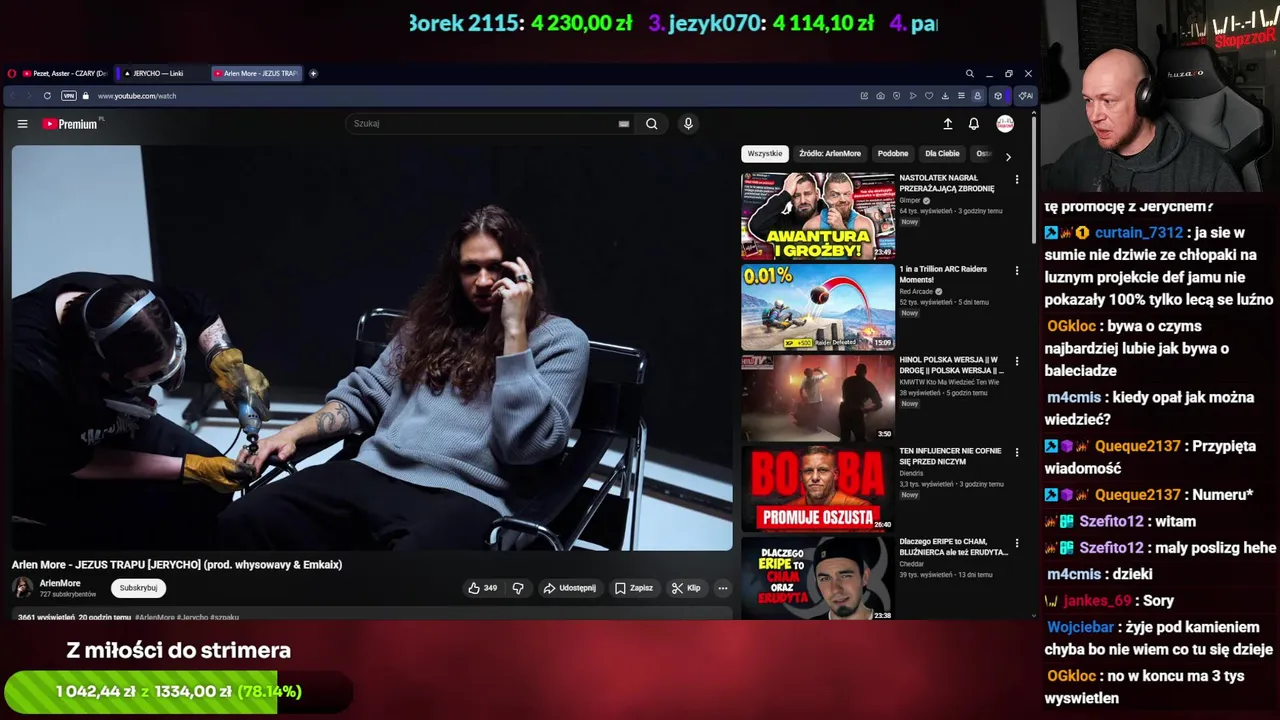Save video with Zapisz button
The image size is (1280, 720).
[634, 588]
